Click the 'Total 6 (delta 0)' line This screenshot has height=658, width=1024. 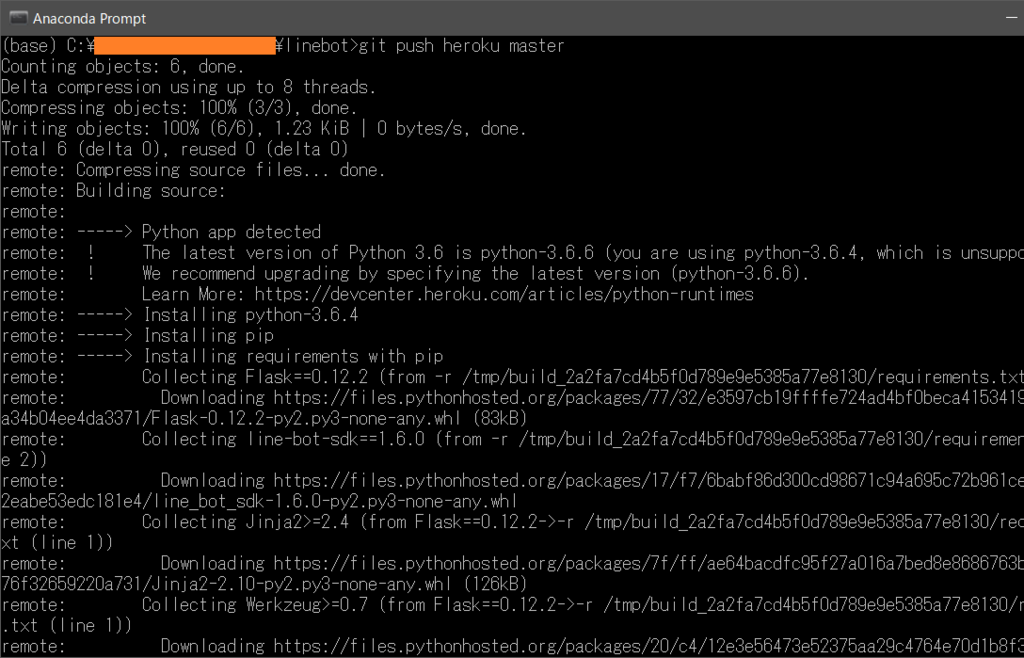[x=175, y=149]
